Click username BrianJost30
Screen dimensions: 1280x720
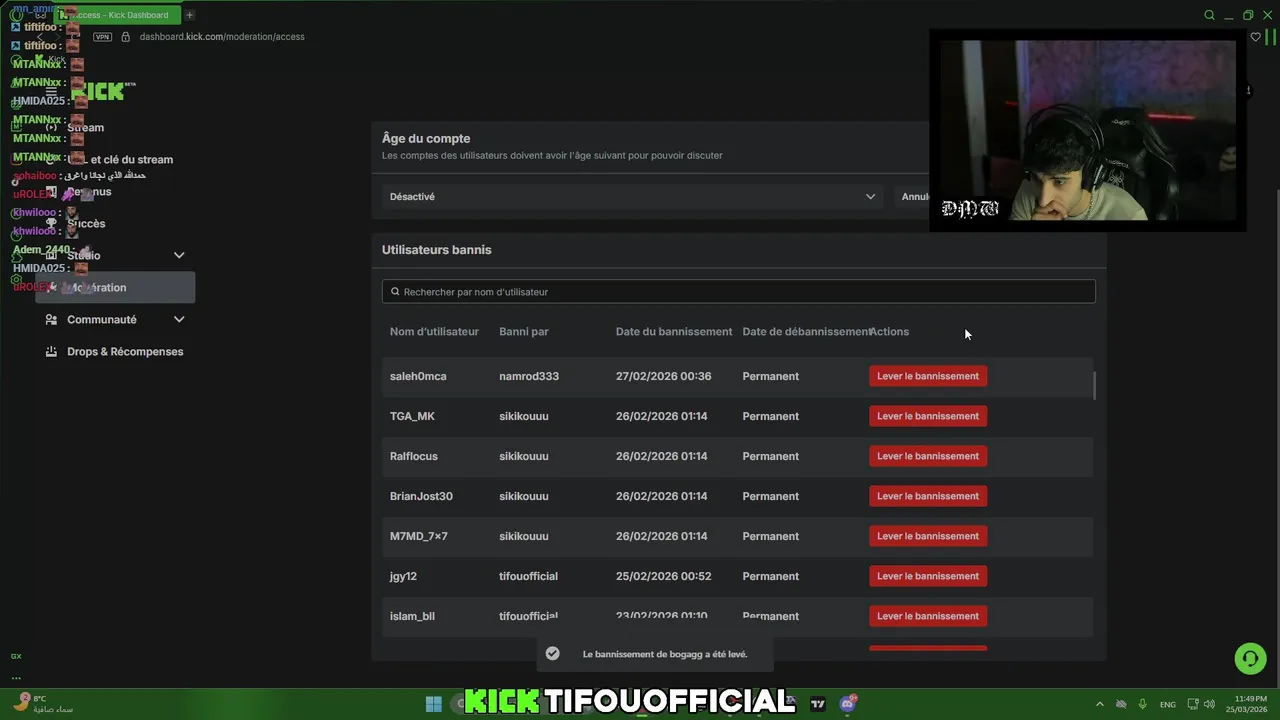[x=421, y=496]
